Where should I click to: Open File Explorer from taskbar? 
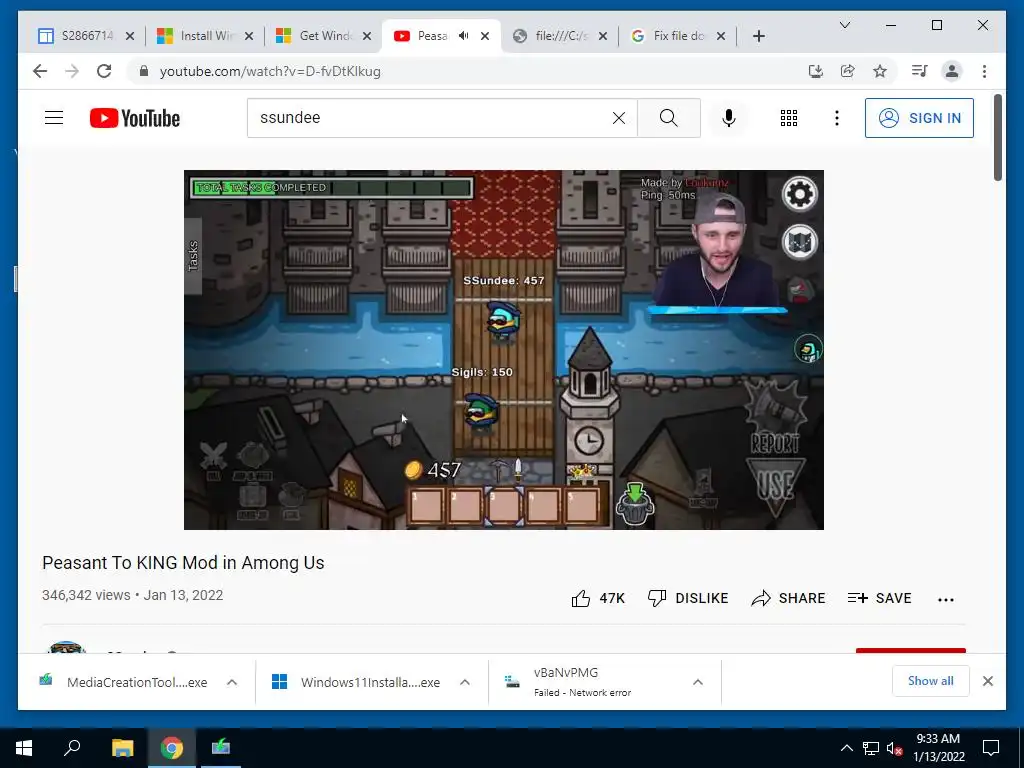(x=122, y=748)
